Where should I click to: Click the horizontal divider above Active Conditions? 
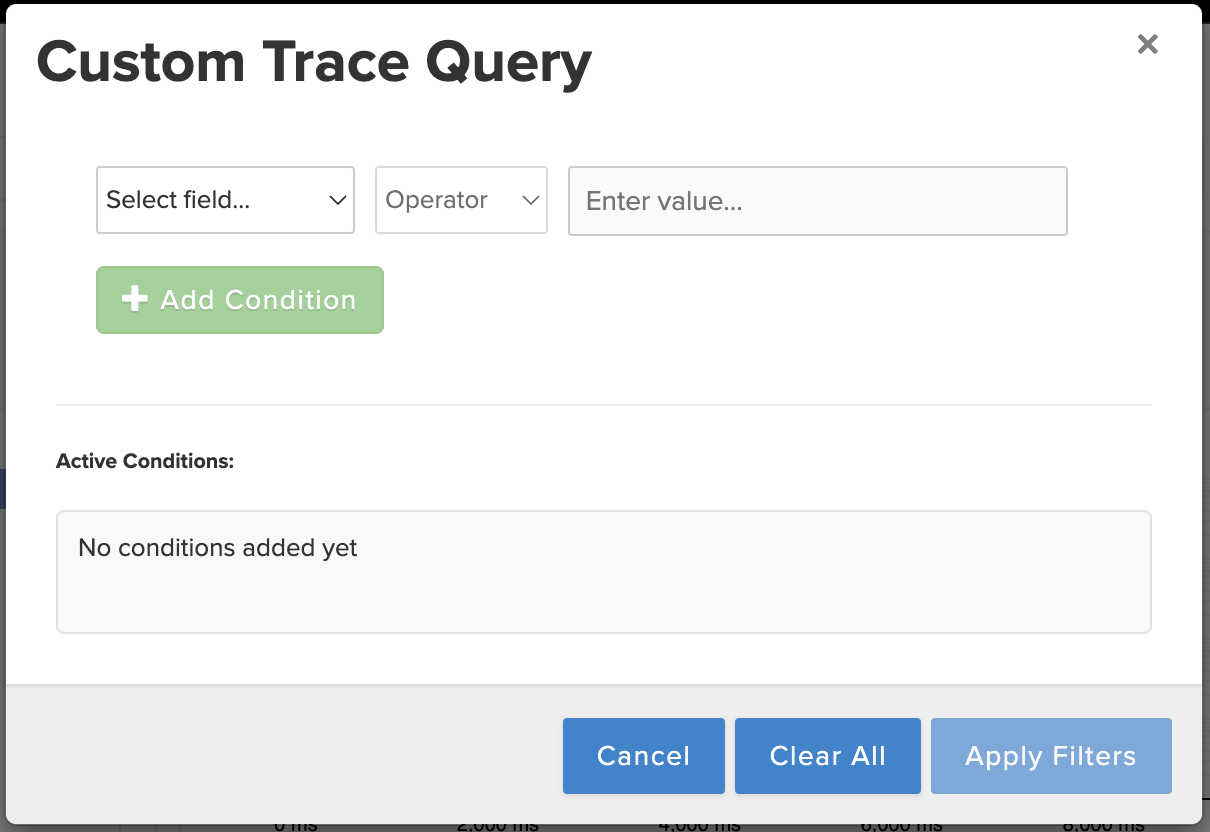point(604,405)
